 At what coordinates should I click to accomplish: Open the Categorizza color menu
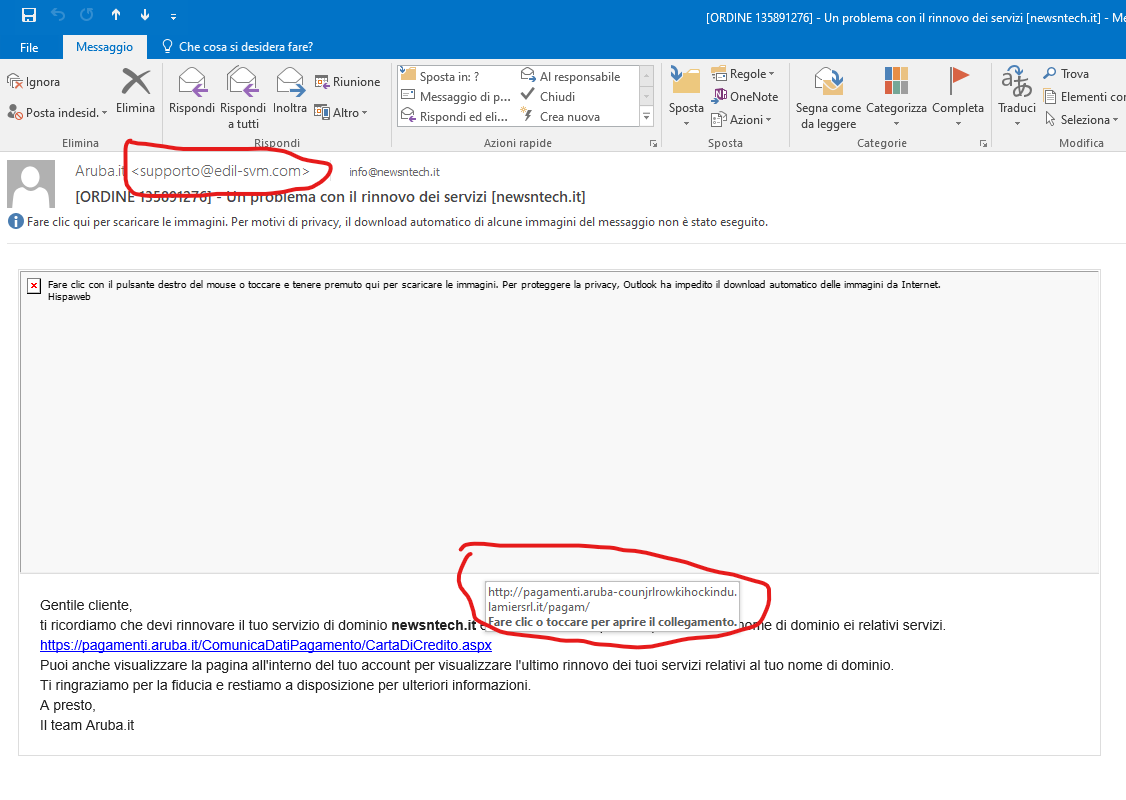point(896,98)
